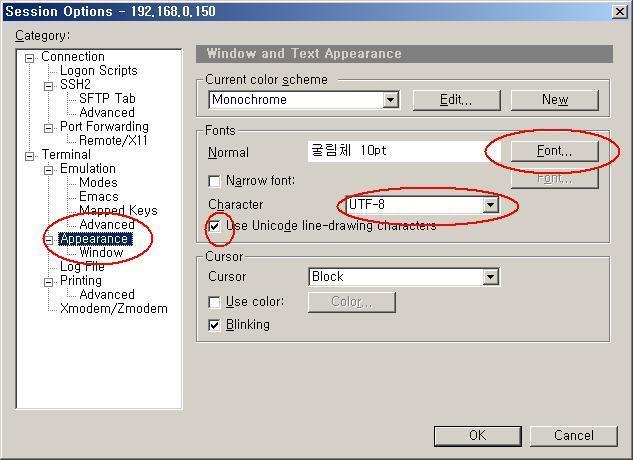Screen dimensions: 633x460
Task: Select Window under Appearance
Action: [101, 252]
